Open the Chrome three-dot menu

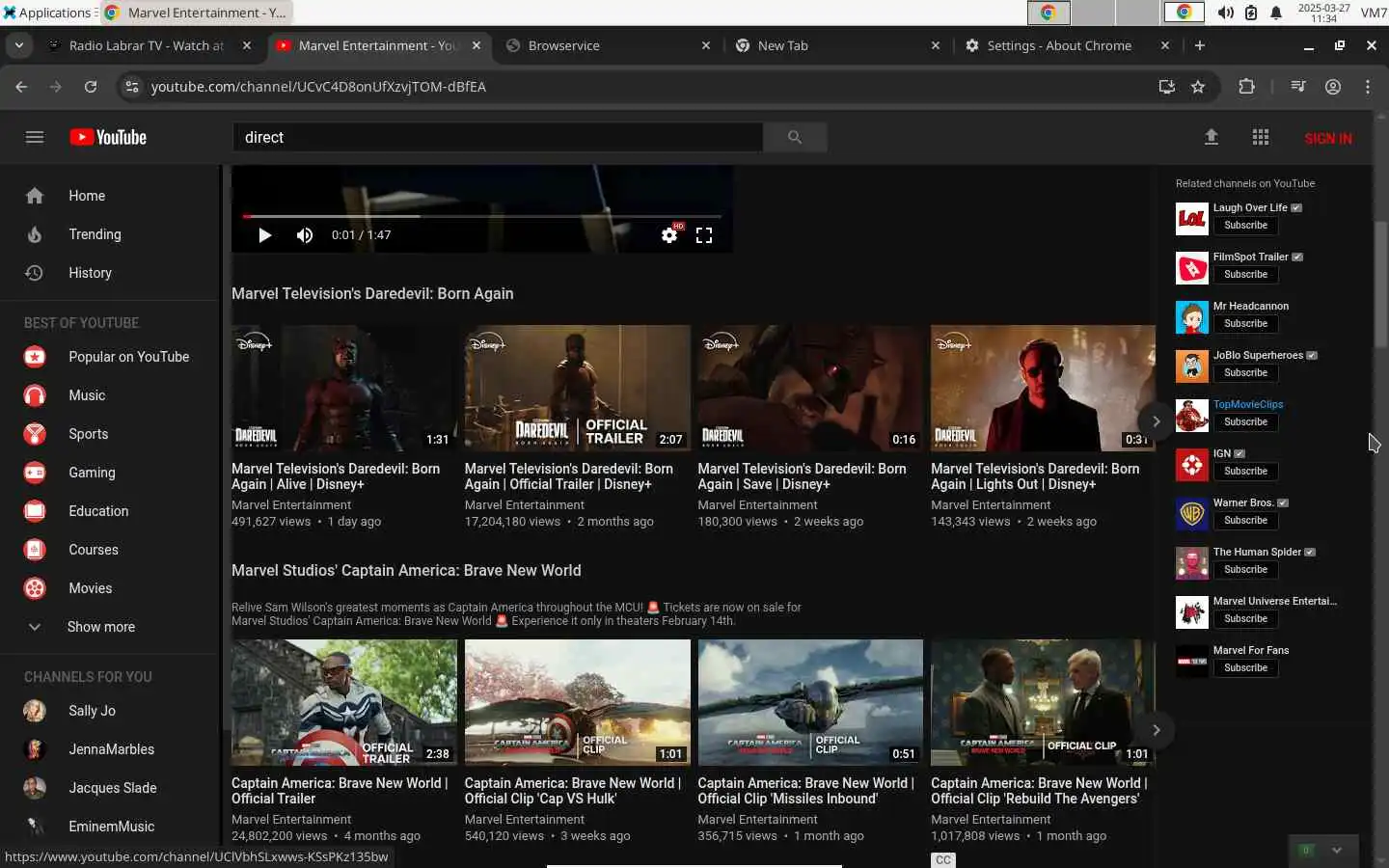(x=1368, y=87)
